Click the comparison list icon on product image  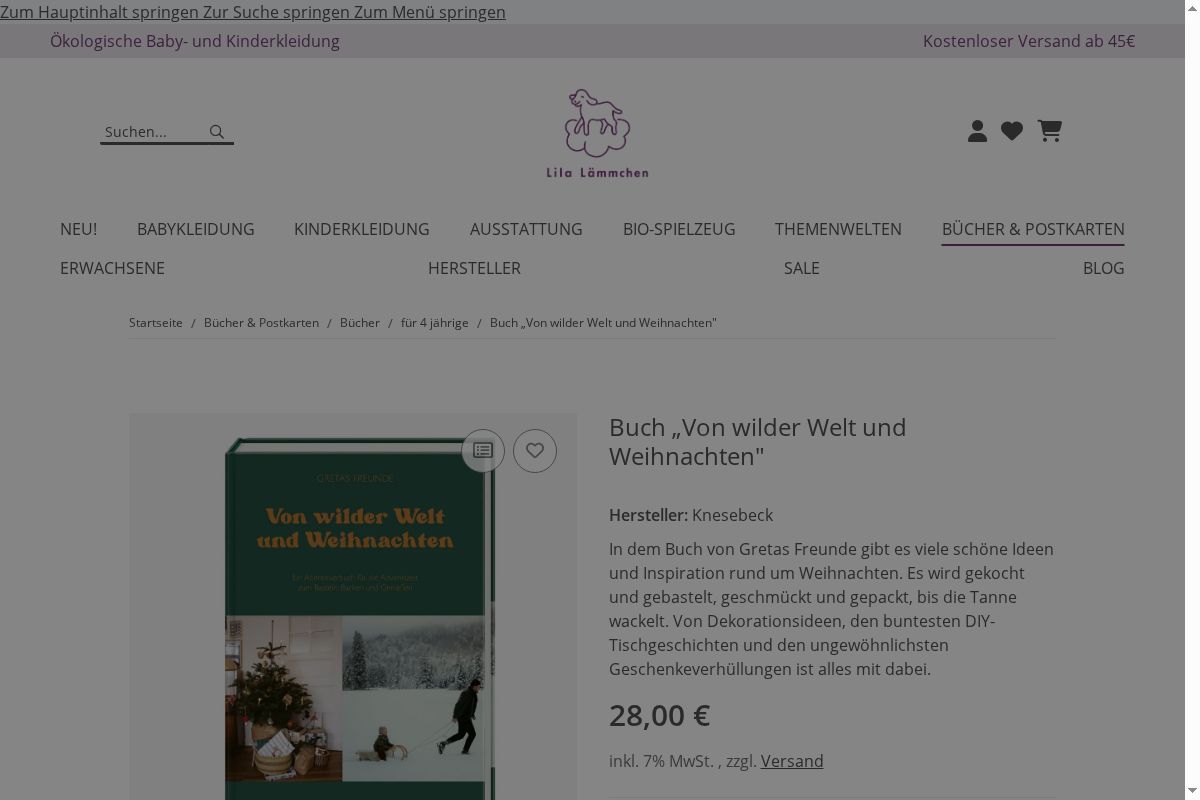tap(483, 451)
